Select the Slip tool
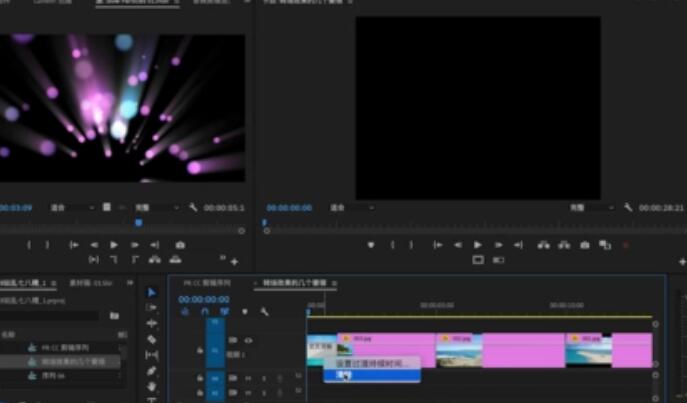This screenshot has width=687, height=403. point(152,355)
